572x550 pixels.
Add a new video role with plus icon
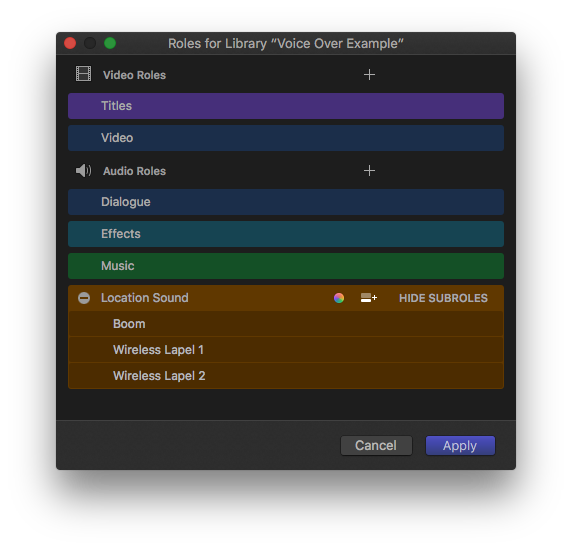coord(369,75)
